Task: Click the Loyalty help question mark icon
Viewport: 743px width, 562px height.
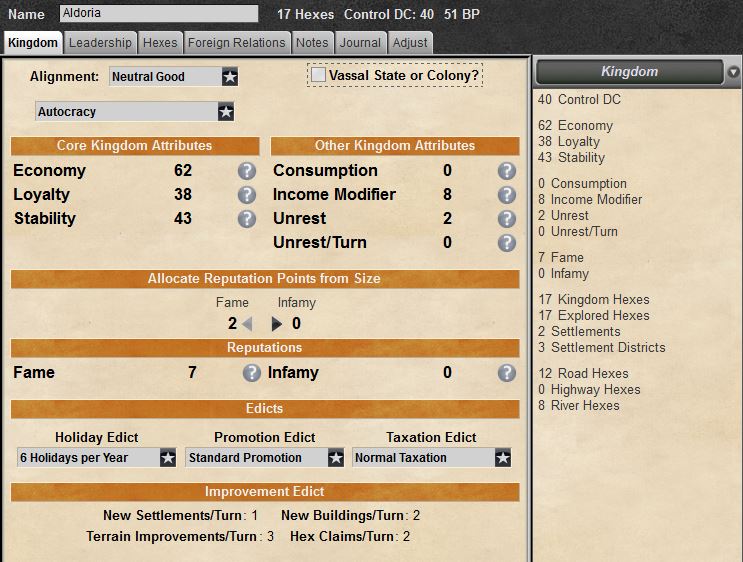Action: (x=247, y=195)
